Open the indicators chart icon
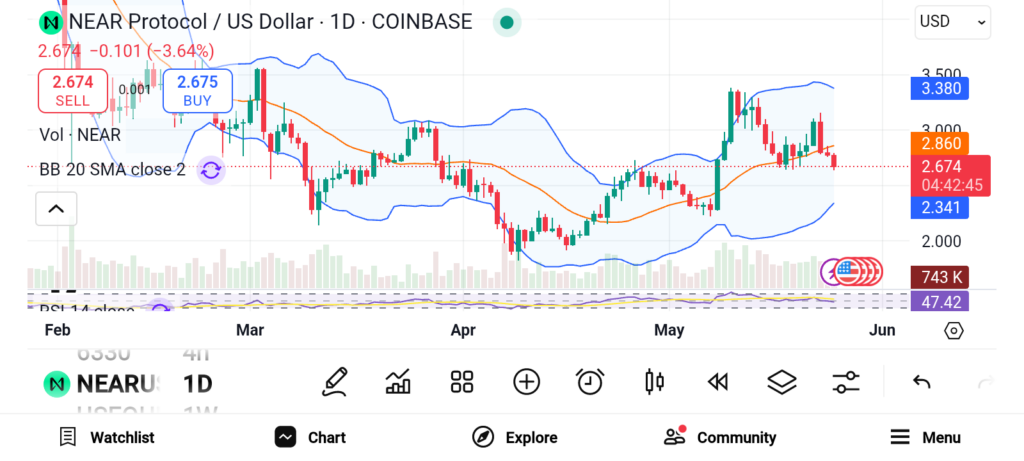 [398, 382]
